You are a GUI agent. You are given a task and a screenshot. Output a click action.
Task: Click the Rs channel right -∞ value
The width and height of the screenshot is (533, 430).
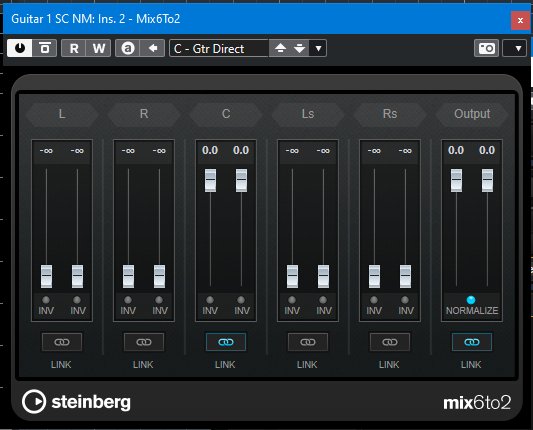point(405,151)
